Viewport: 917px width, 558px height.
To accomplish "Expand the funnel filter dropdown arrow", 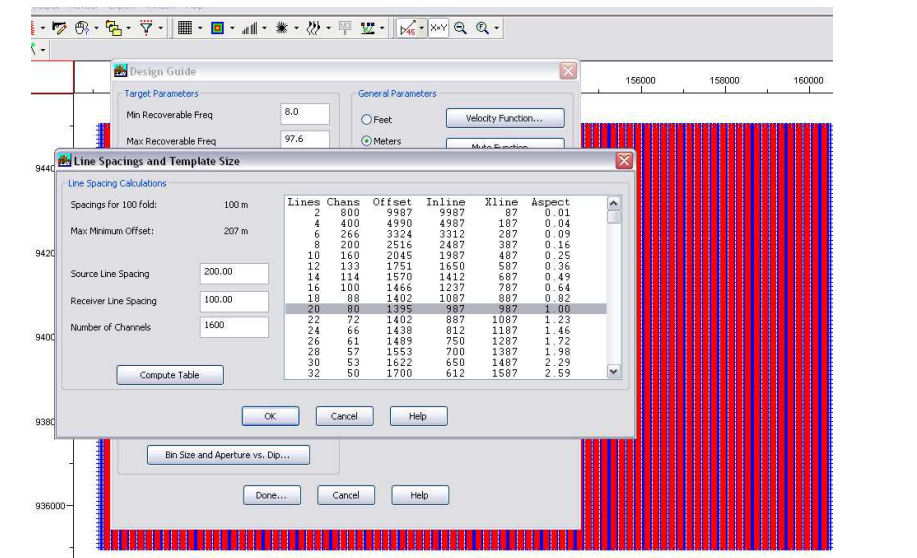I will 160,27.
